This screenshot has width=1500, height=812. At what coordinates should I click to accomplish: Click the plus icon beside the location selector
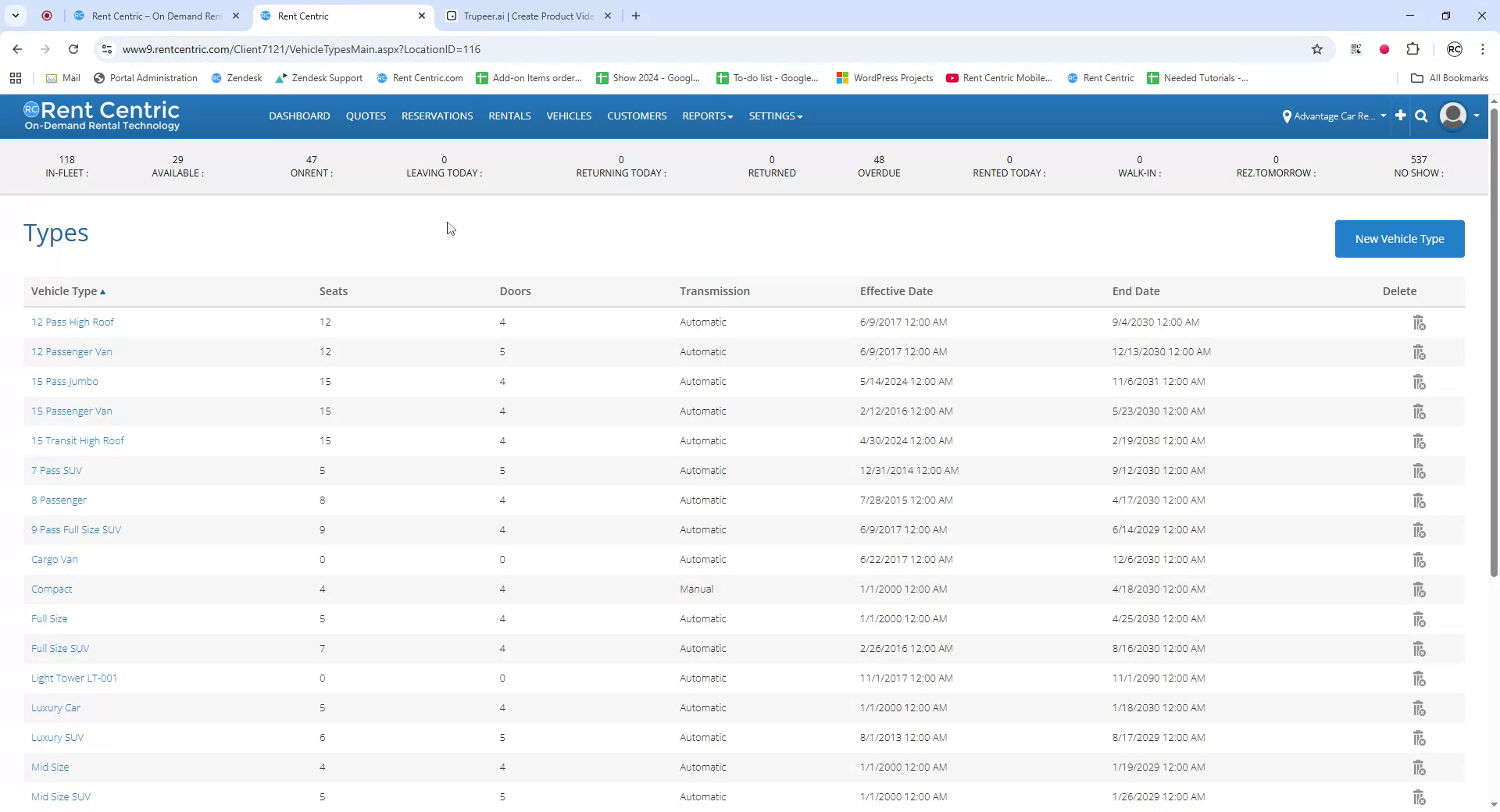(x=1399, y=116)
